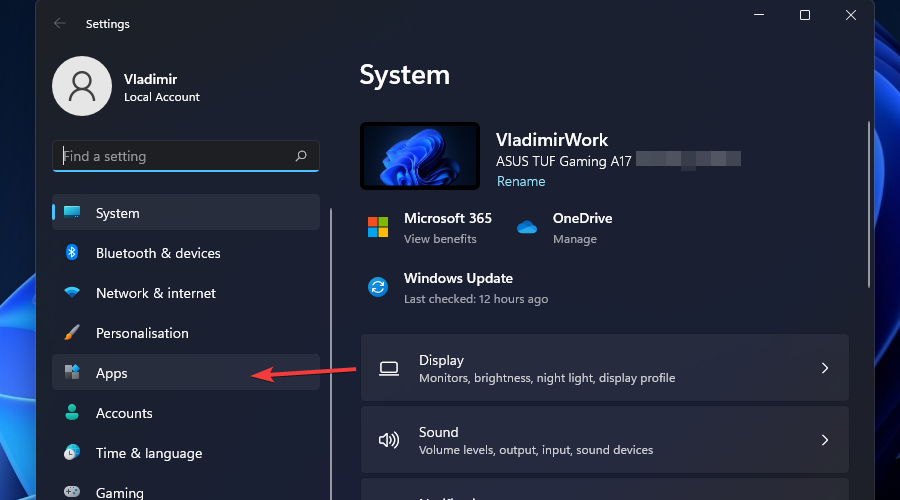This screenshot has height=500, width=900.
Task: Open the Display settings card
Action: [604, 367]
